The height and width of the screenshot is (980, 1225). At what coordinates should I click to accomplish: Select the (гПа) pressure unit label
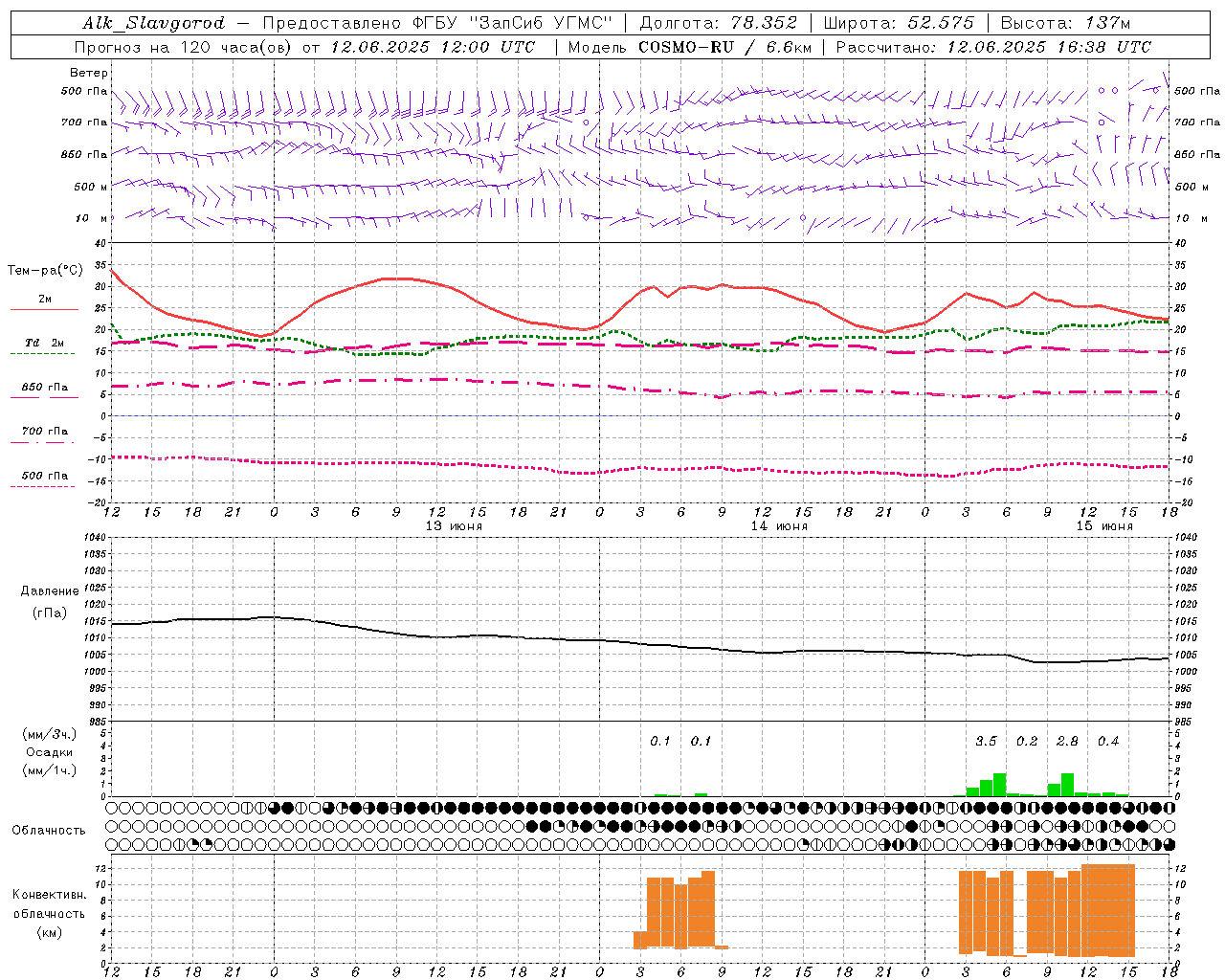pyautogui.click(x=50, y=613)
